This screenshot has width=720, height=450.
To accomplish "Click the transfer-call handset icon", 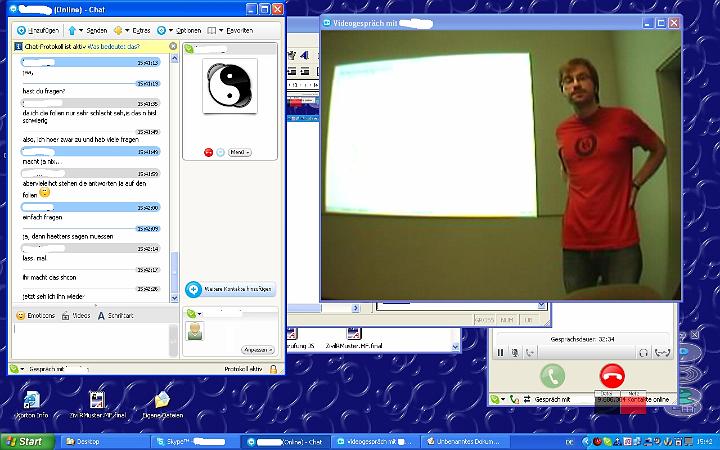I will 662,353.
